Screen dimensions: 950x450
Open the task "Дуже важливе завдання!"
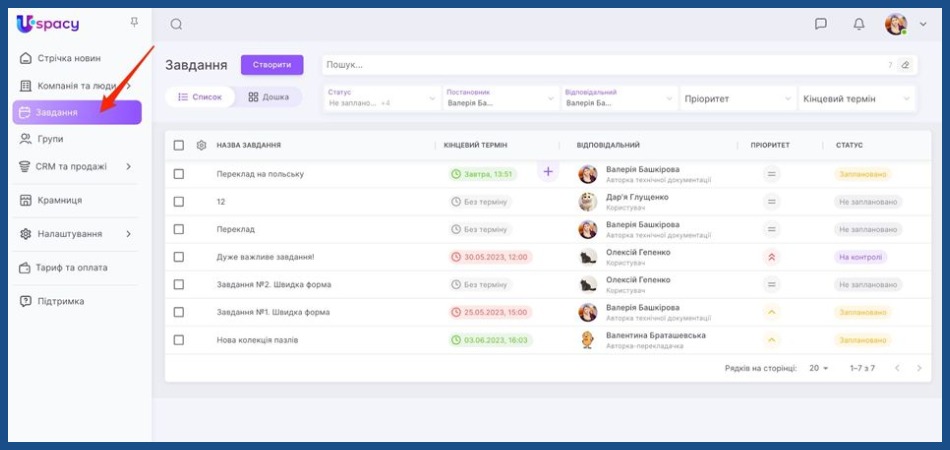click(265, 257)
